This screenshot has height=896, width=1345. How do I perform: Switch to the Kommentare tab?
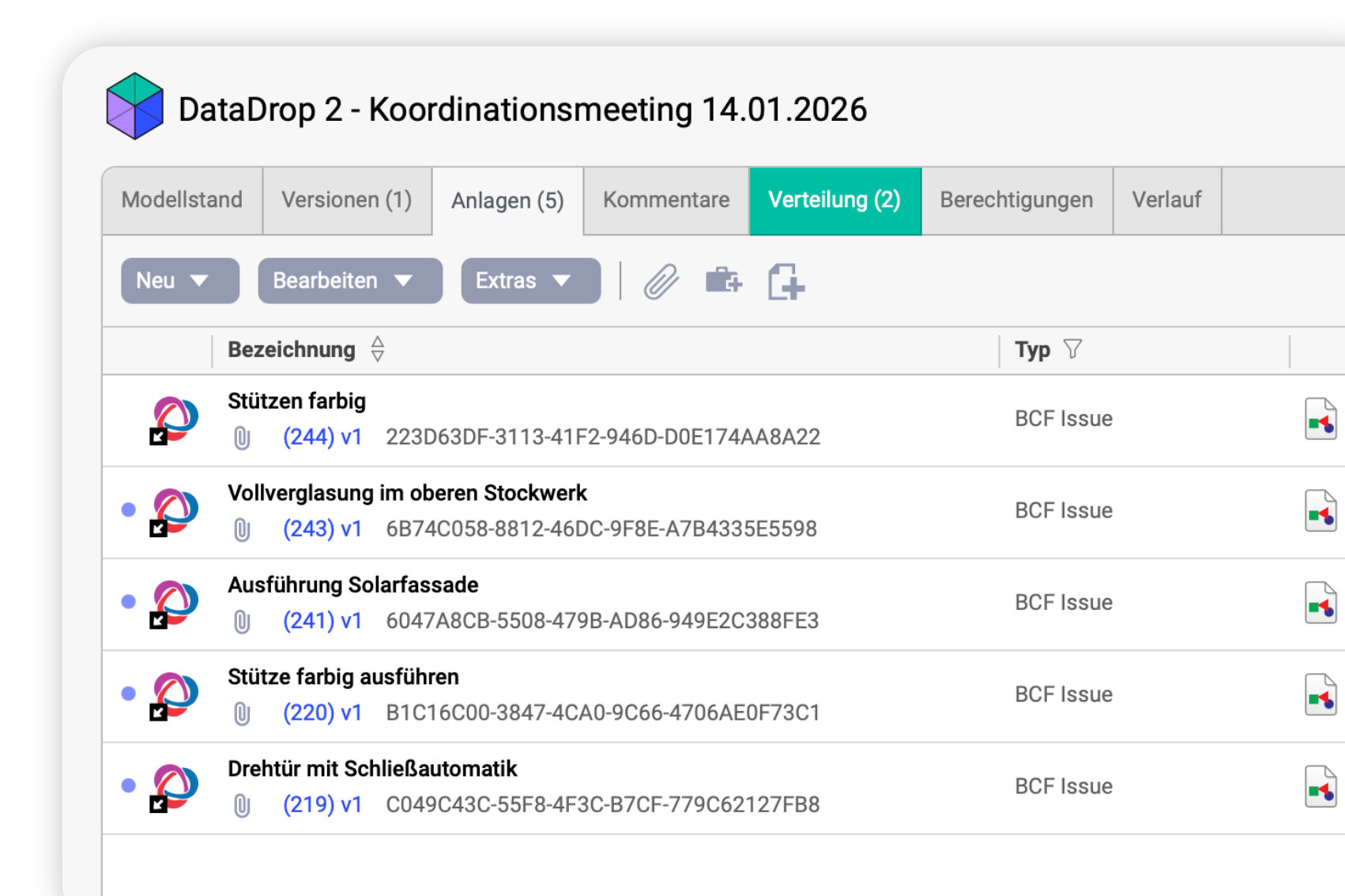click(666, 200)
